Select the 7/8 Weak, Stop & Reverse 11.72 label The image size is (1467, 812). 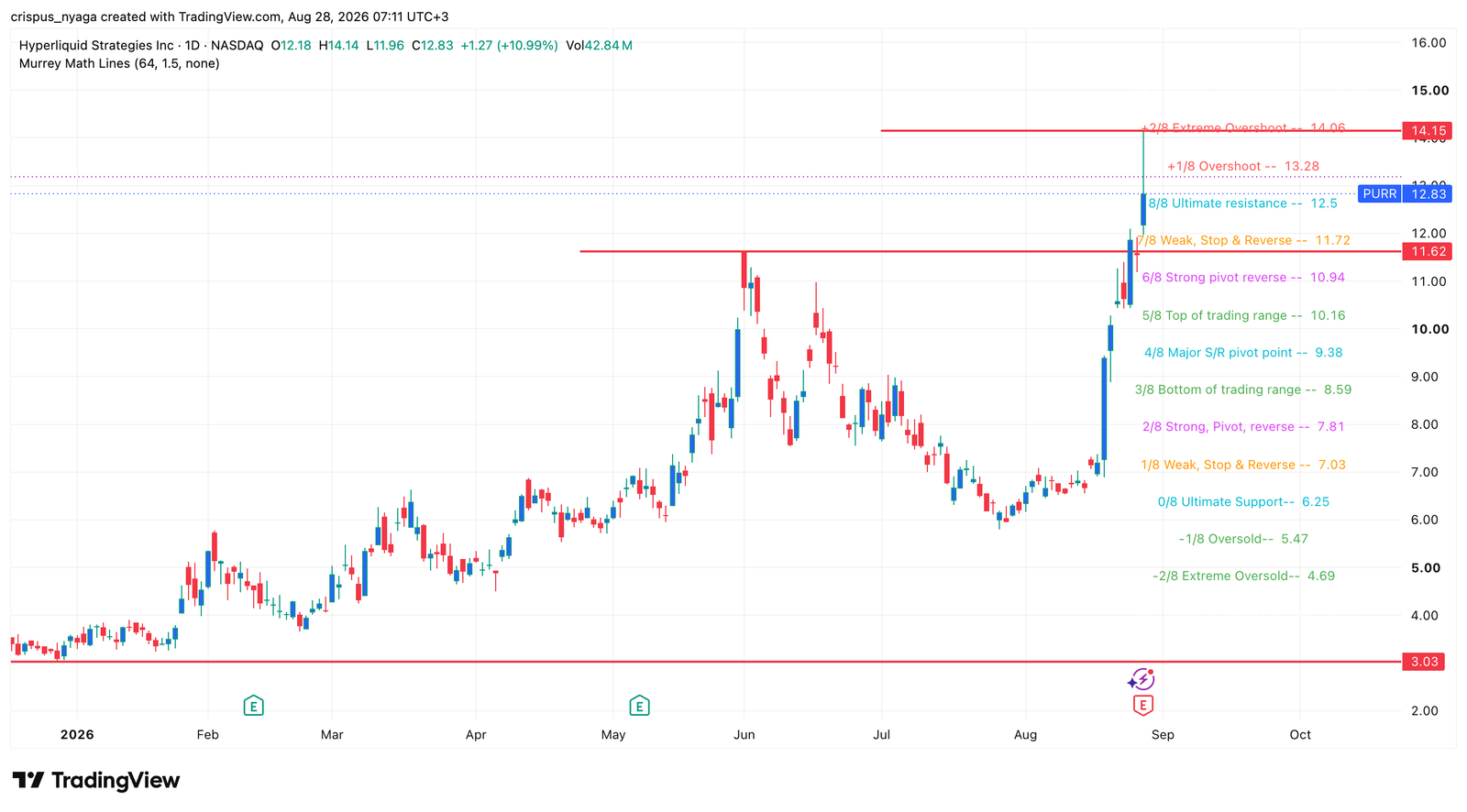(x=1243, y=240)
